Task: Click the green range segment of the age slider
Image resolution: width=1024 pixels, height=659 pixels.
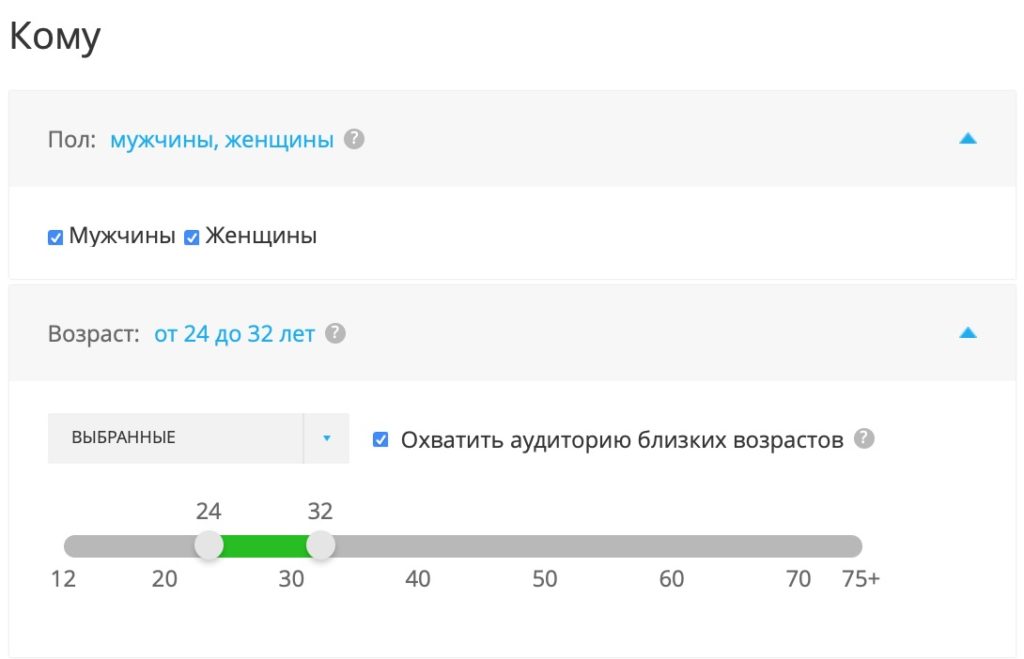Action: tap(265, 546)
